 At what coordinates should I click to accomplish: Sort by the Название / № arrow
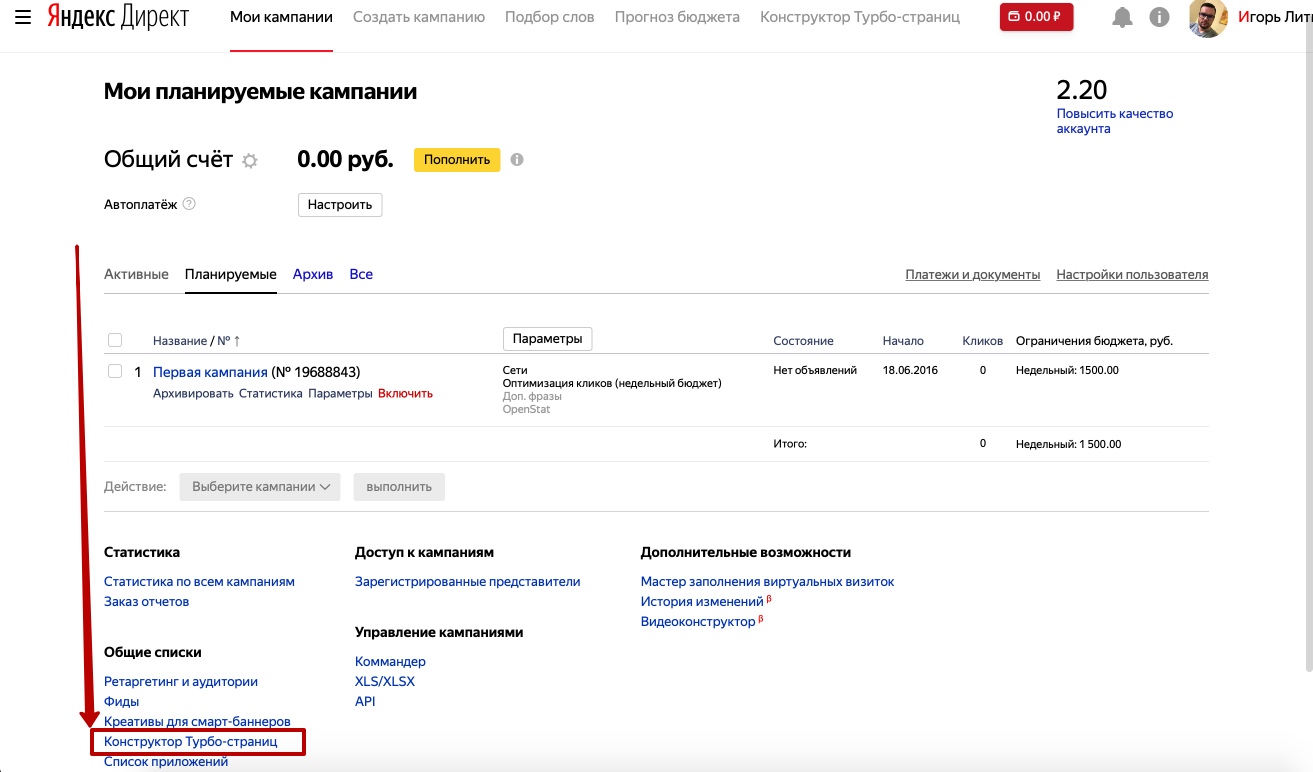237,341
